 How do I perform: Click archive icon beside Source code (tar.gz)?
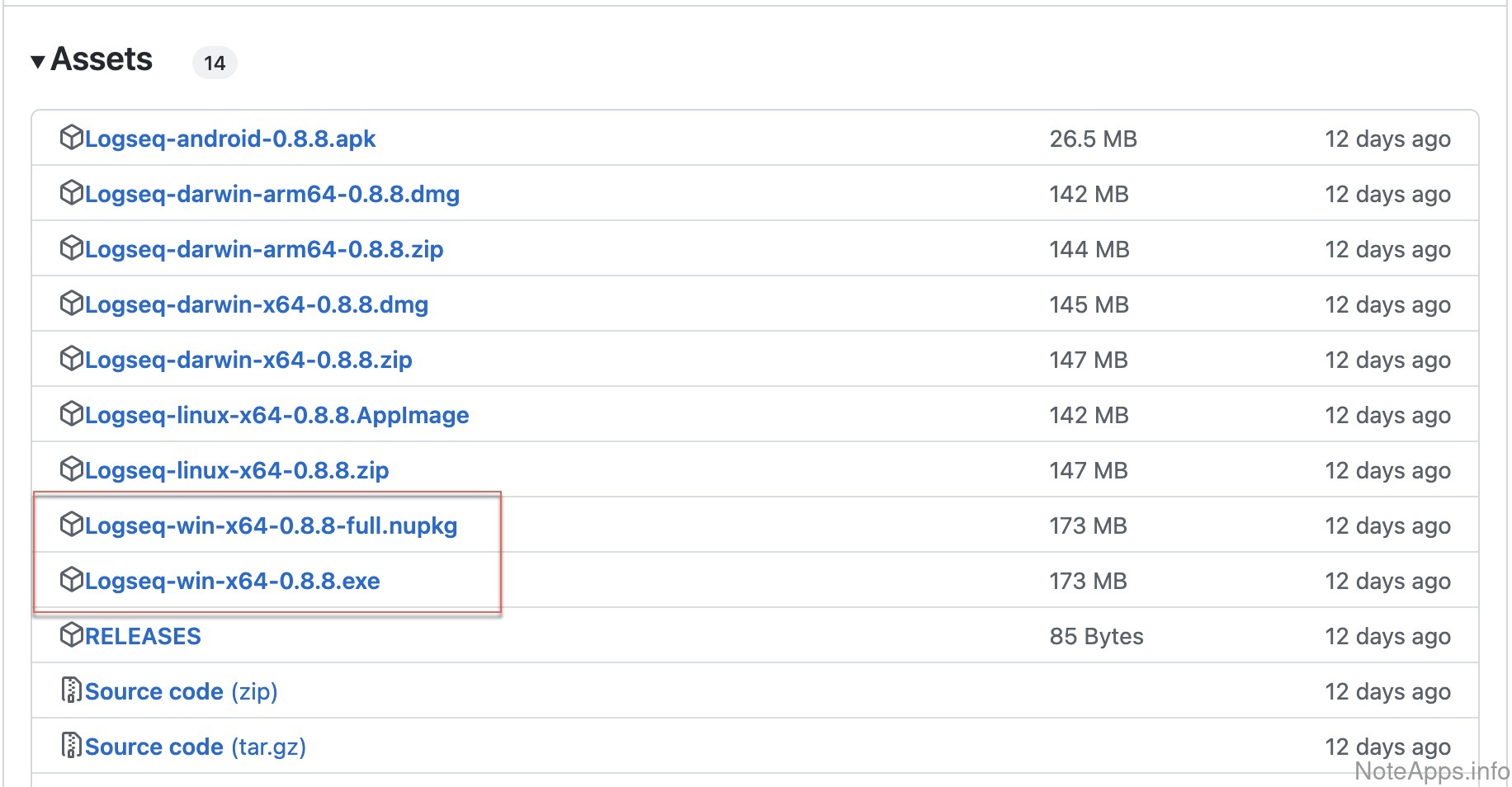point(72,745)
